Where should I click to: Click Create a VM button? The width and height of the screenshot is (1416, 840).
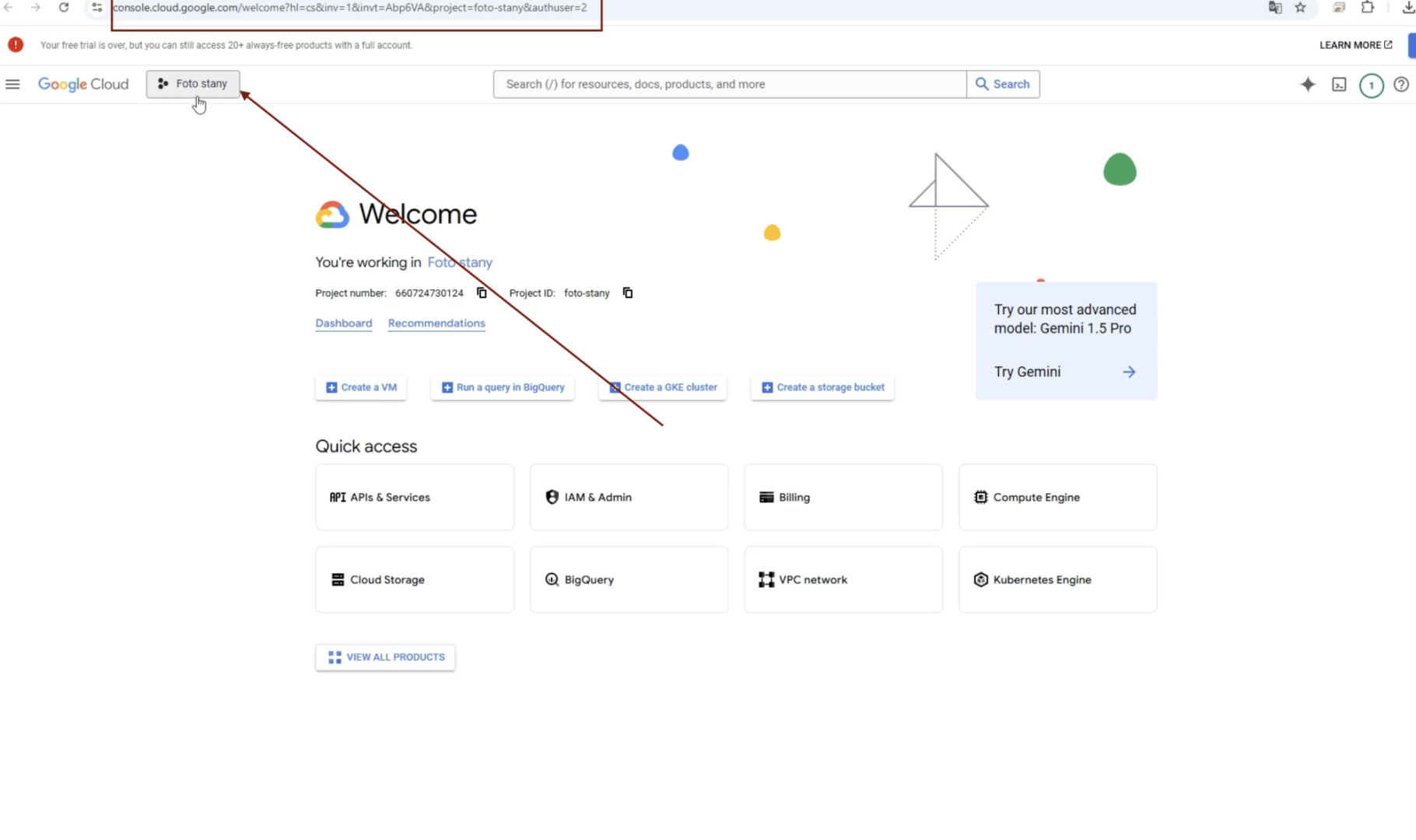point(361,387)
